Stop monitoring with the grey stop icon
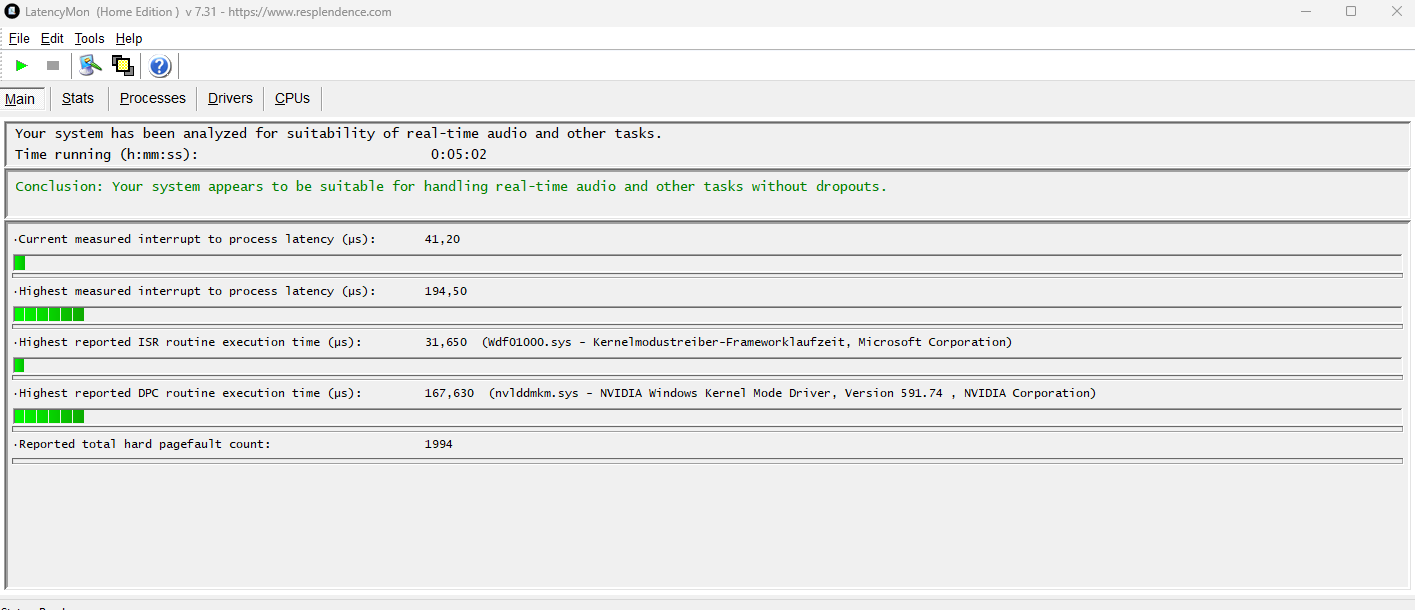The width and height of the screenshot is (1415, 610). coord(53,66)
